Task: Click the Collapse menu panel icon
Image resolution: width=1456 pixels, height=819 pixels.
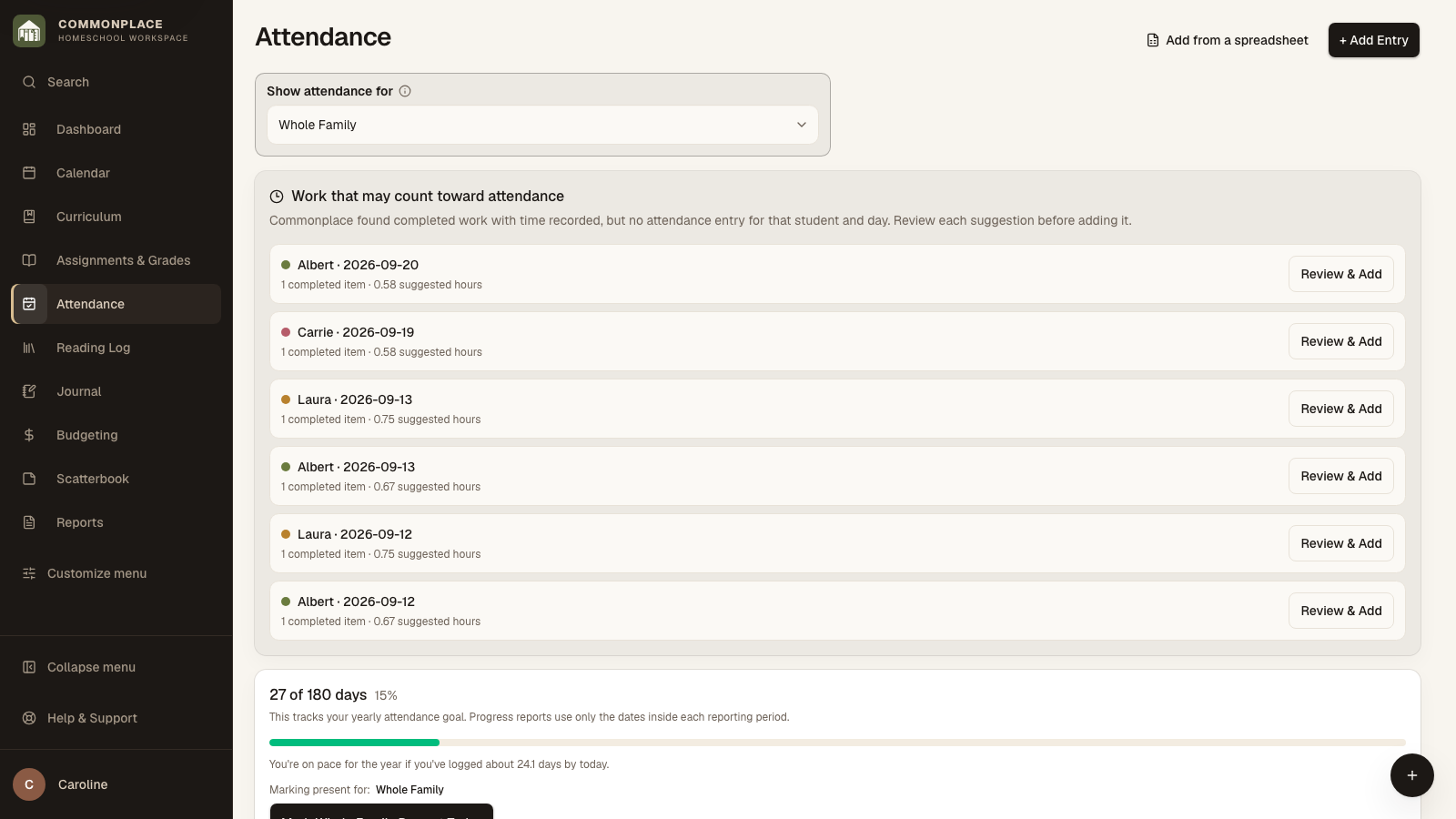Action: [x=29, y=667]
